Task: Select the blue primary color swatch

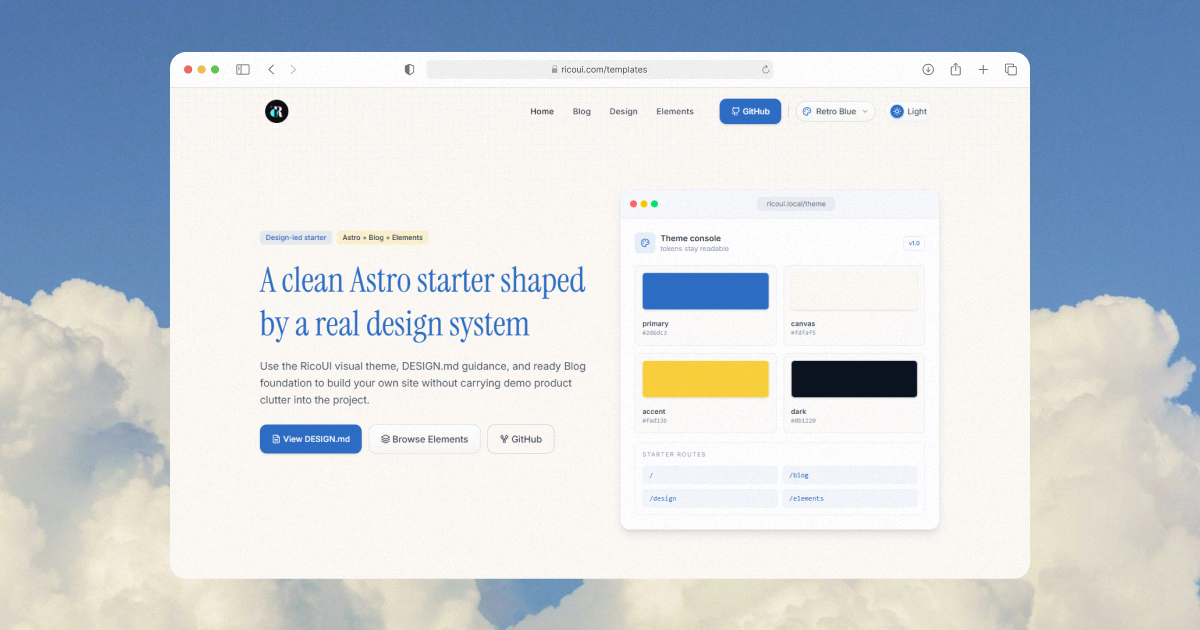Action: (x=705, y=291)
